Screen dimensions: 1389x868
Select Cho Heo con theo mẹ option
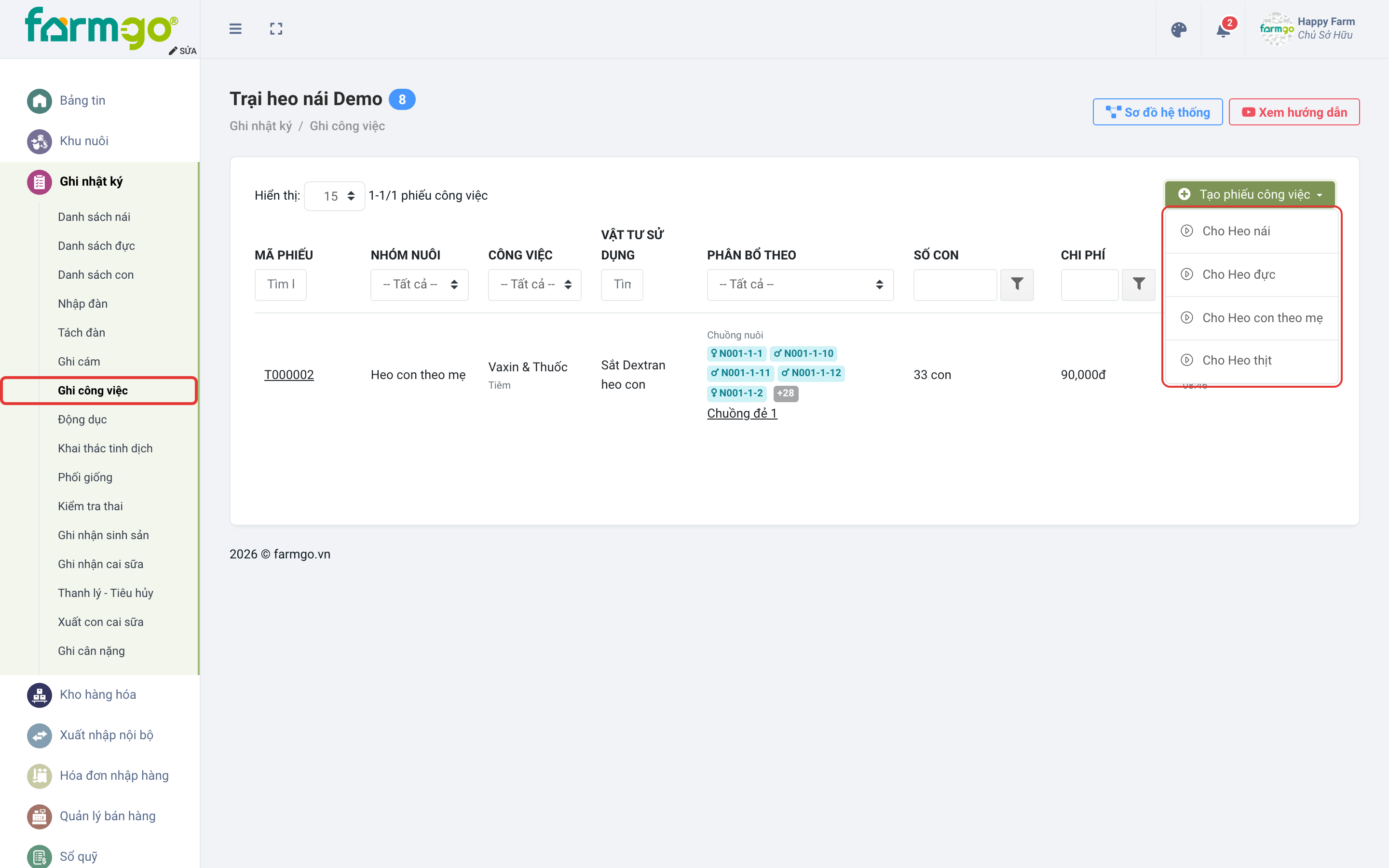click(x=1252, y=318)
